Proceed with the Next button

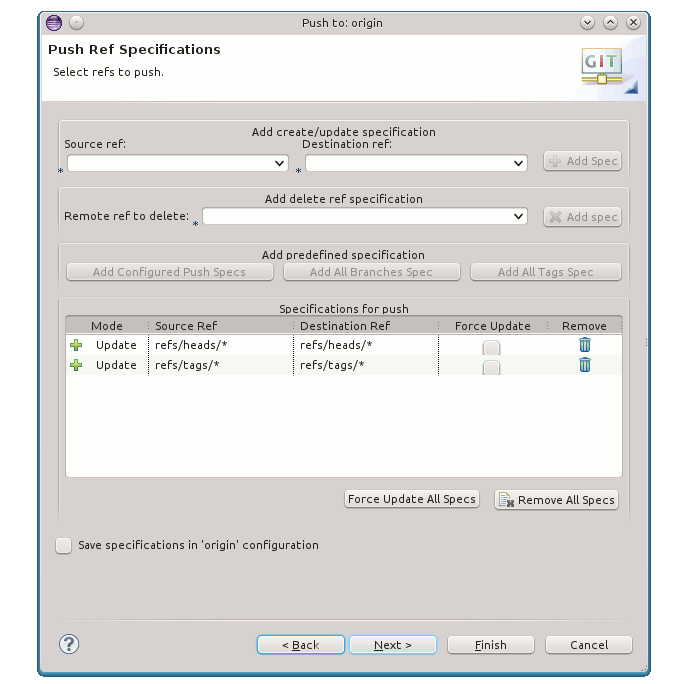(393, 645)
